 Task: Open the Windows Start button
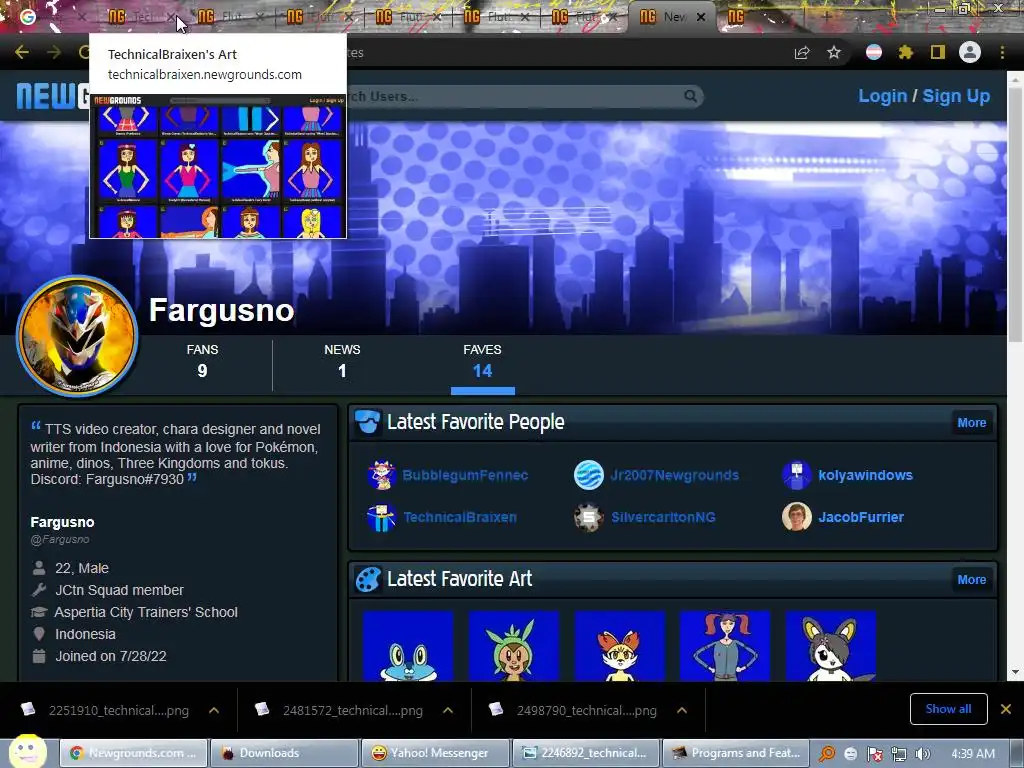[27, 752]
